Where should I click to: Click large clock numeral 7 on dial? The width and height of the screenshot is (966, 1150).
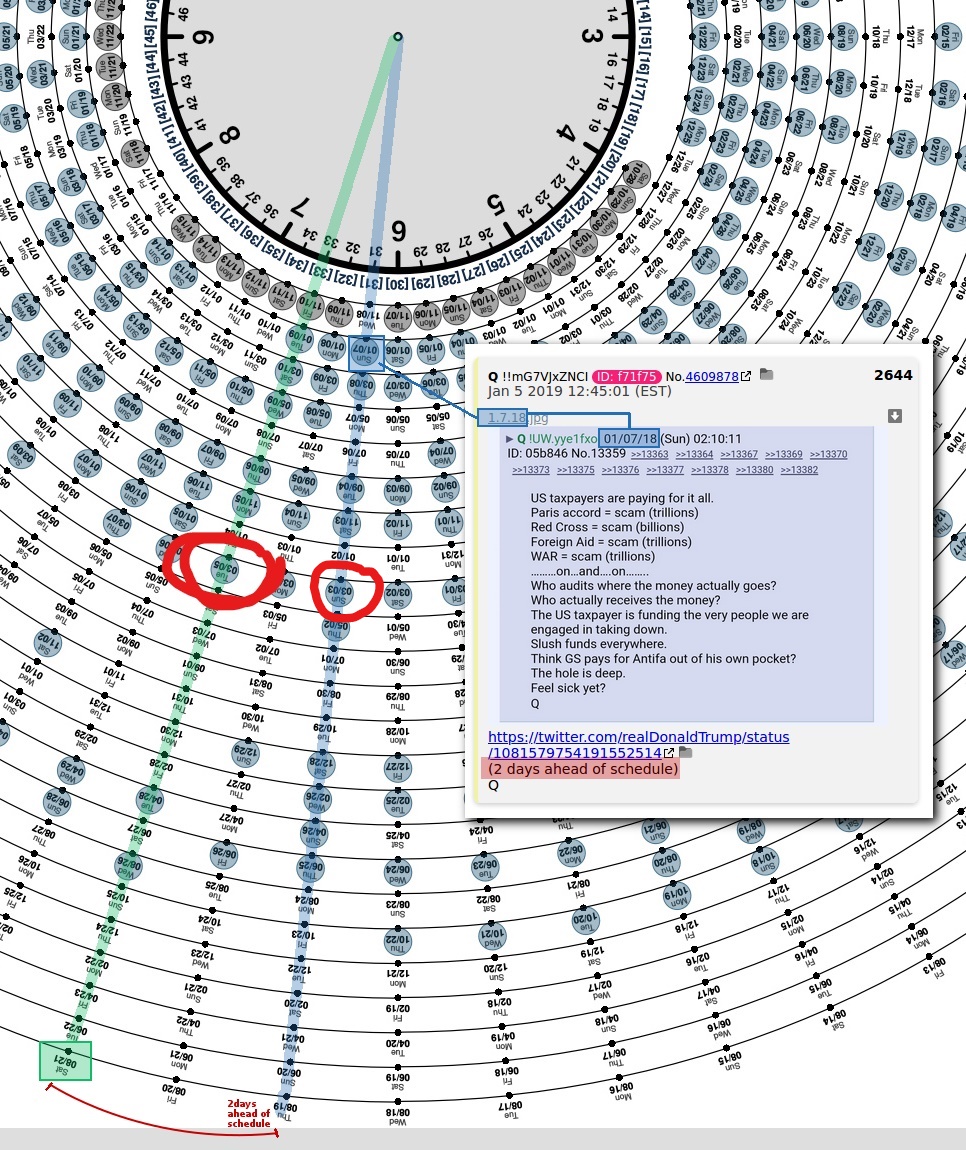tap(300, 208)
